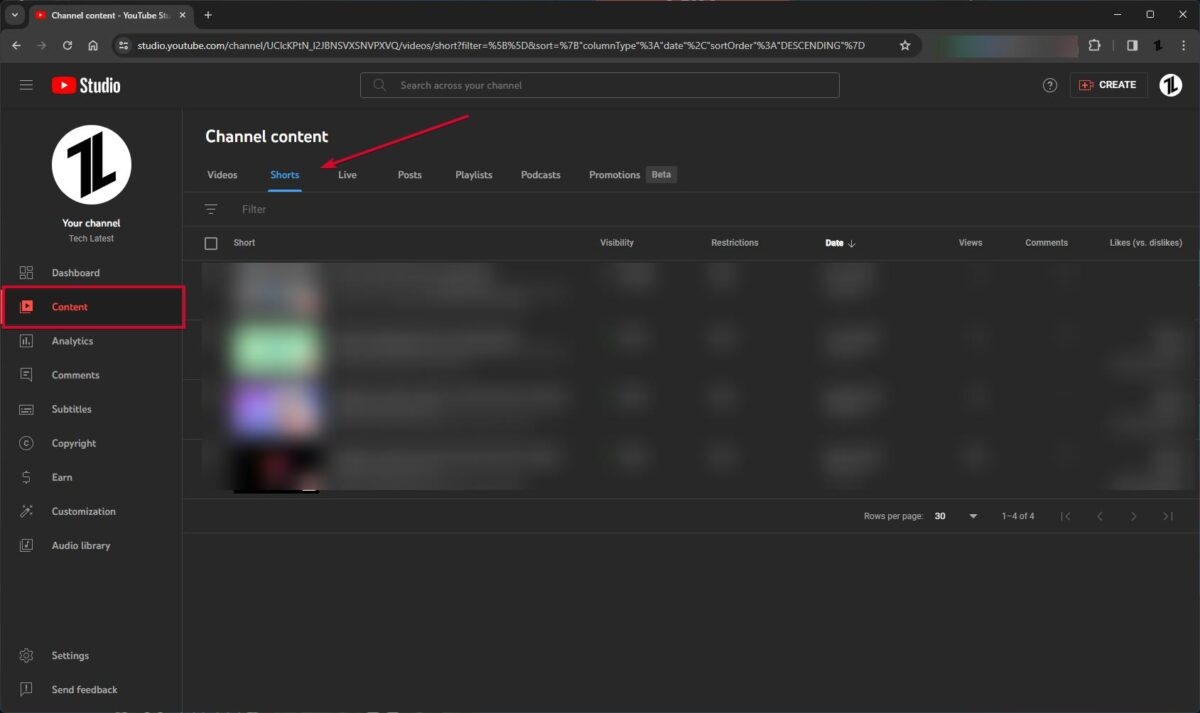
Task: Switch to the Videos tab
Action: [222, 174]
